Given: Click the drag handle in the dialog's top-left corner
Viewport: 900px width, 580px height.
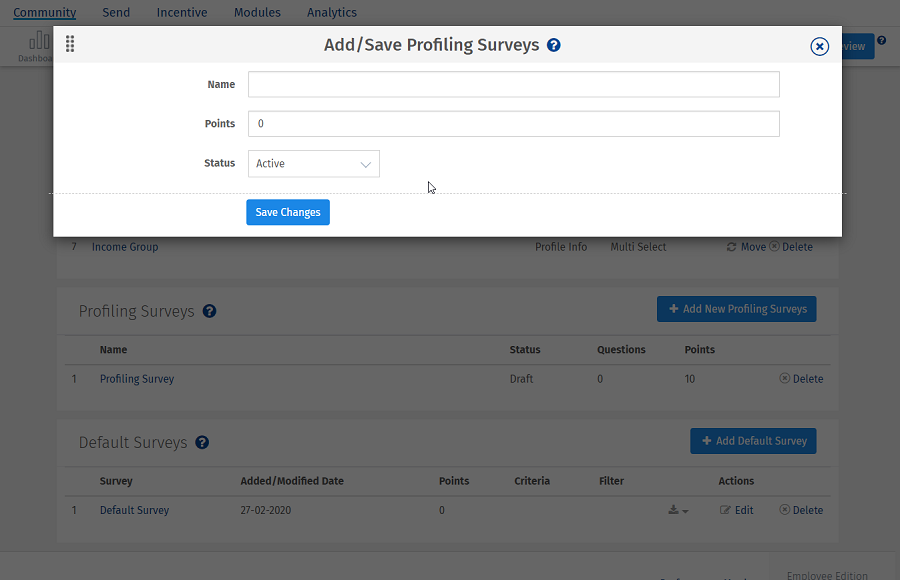Looking at the screenshot, I should click(69, 44).
